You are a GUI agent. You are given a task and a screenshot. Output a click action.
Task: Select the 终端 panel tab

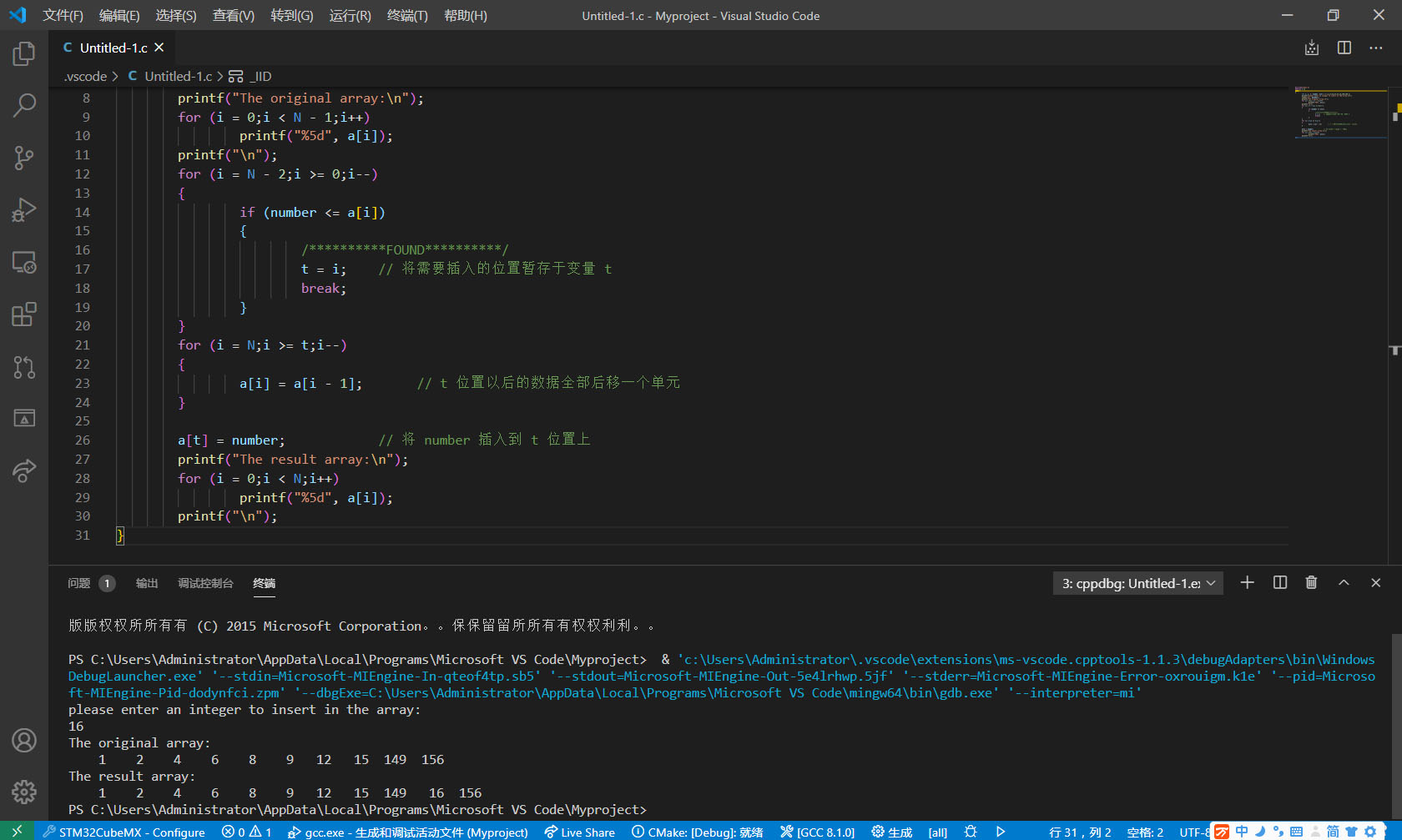pyautogui.click(x=265, y=583)
